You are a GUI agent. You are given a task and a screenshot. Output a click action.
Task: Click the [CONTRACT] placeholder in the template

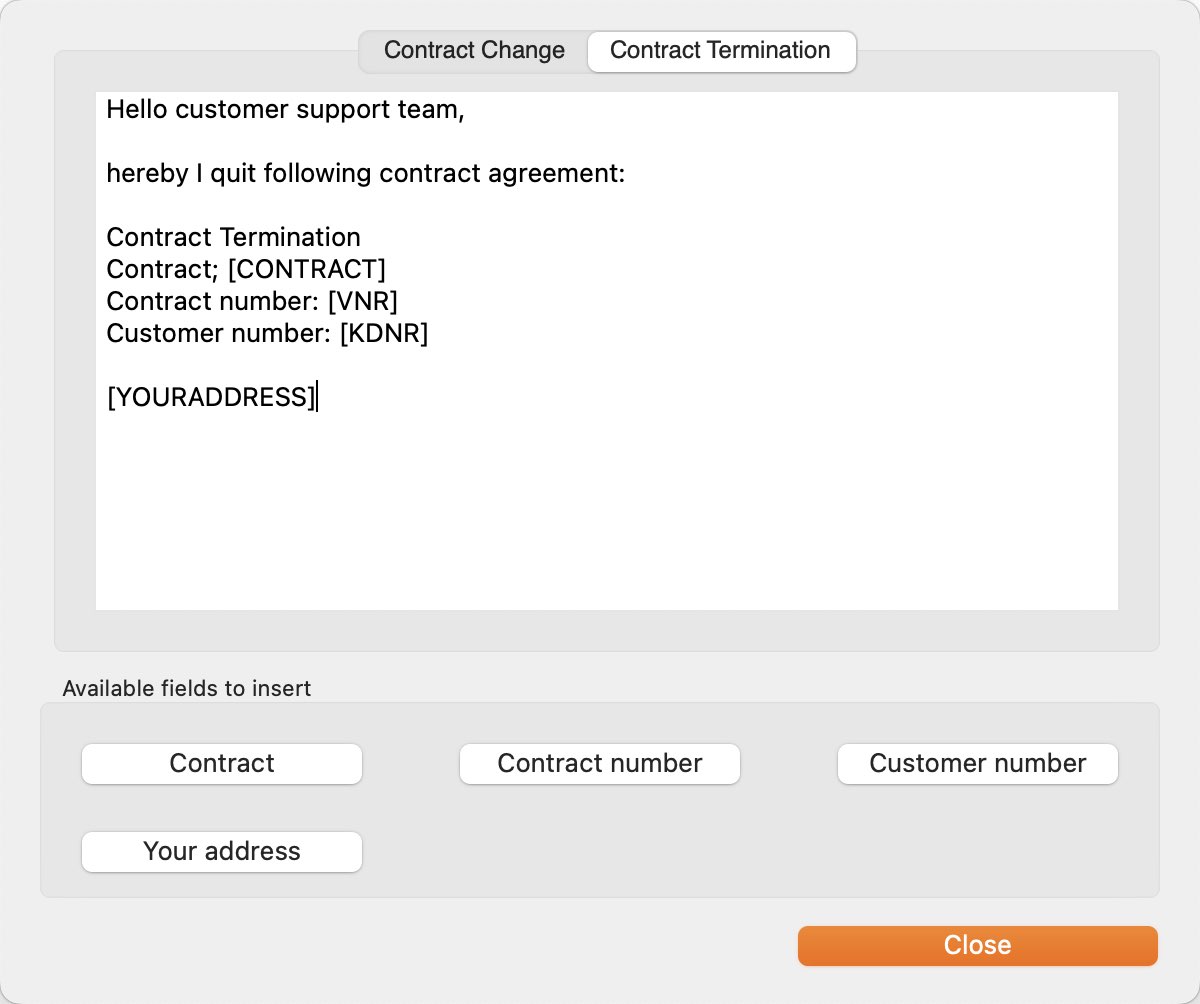click(307, 270)
